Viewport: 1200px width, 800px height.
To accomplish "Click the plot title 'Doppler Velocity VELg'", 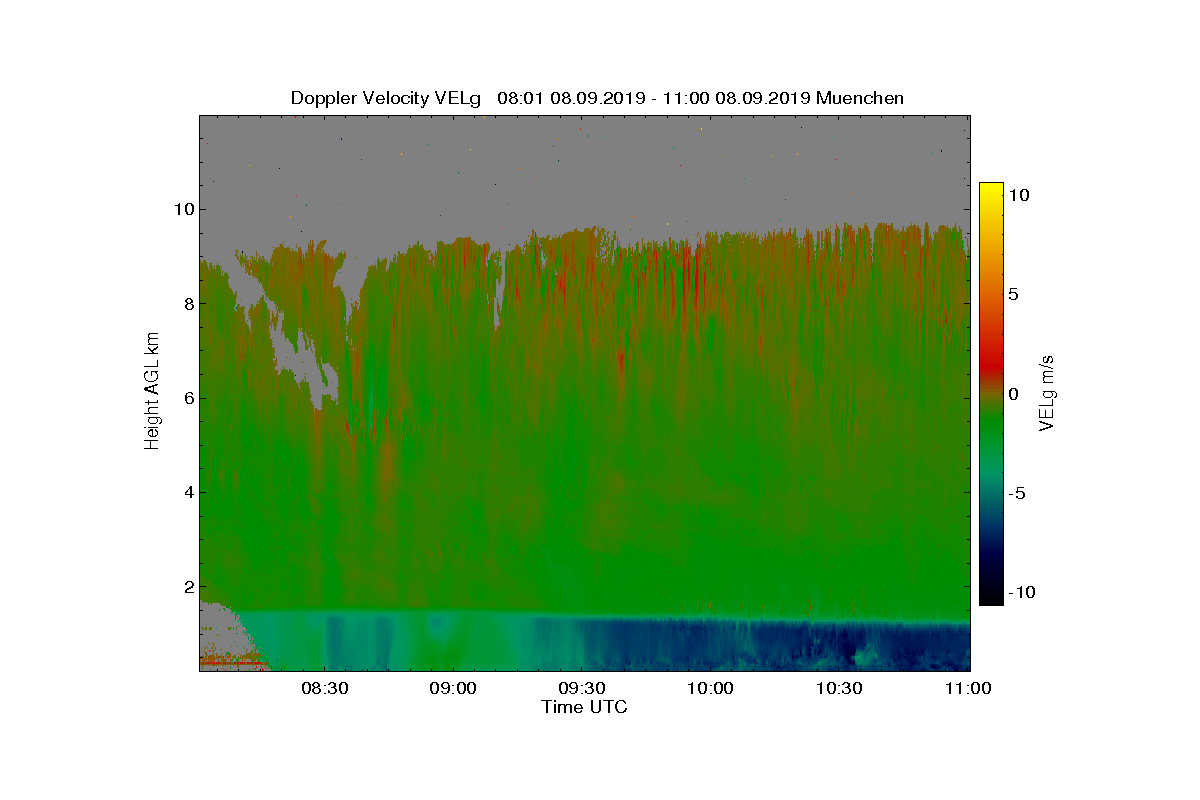I will [x=385, y=98].
